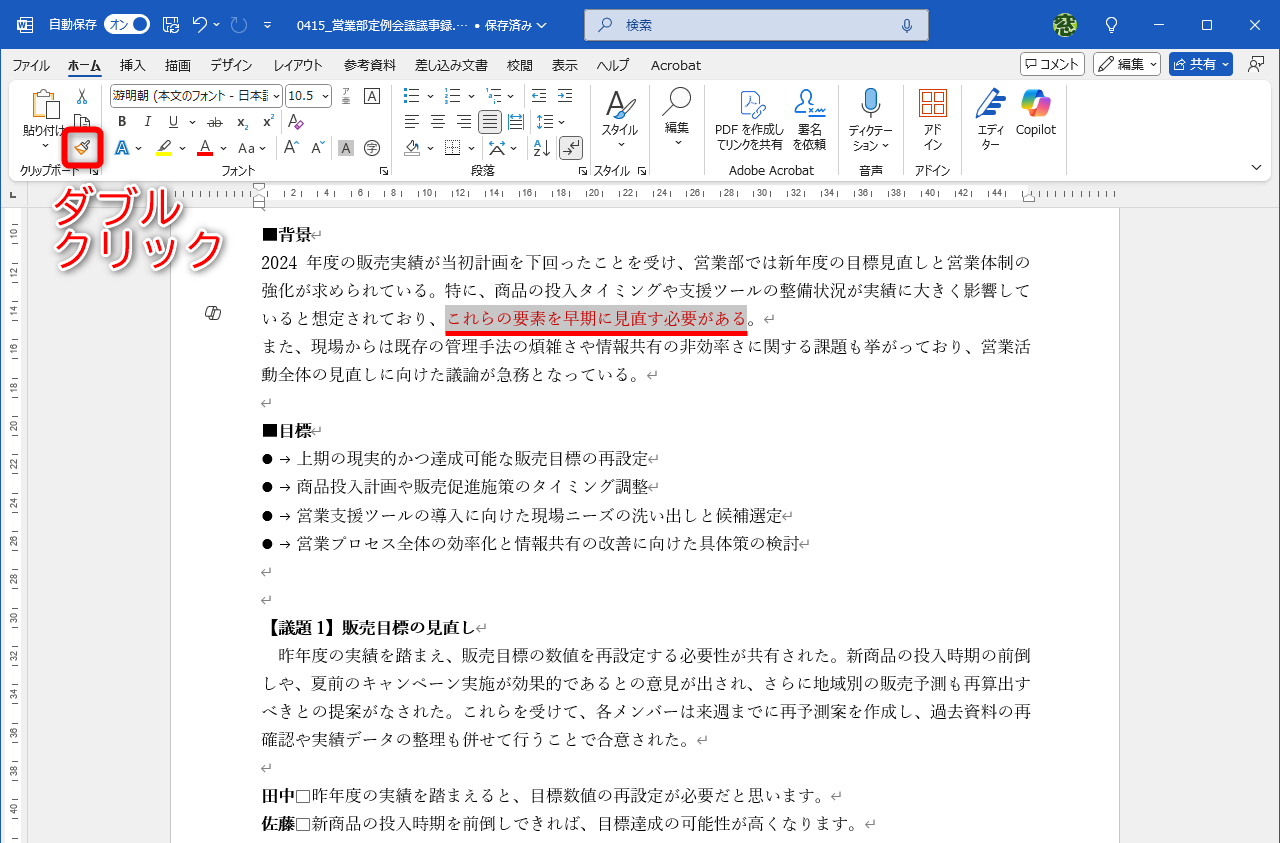Viewport: 1280px width, 843px height.
Task: Select the Format Painter tool
Action: tap(83, 147)
